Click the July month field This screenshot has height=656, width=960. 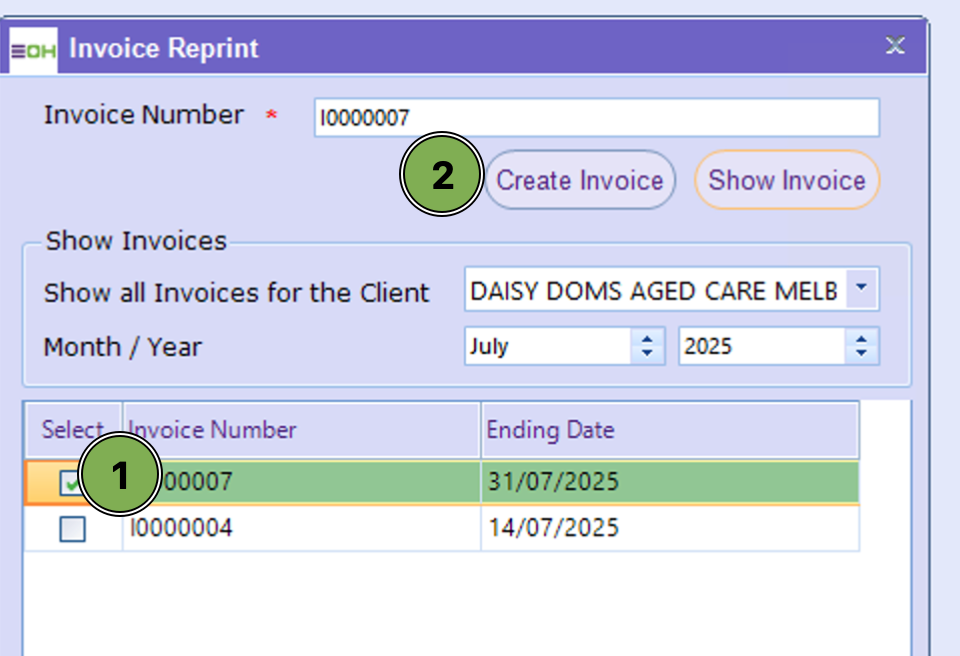click(548, 347)
